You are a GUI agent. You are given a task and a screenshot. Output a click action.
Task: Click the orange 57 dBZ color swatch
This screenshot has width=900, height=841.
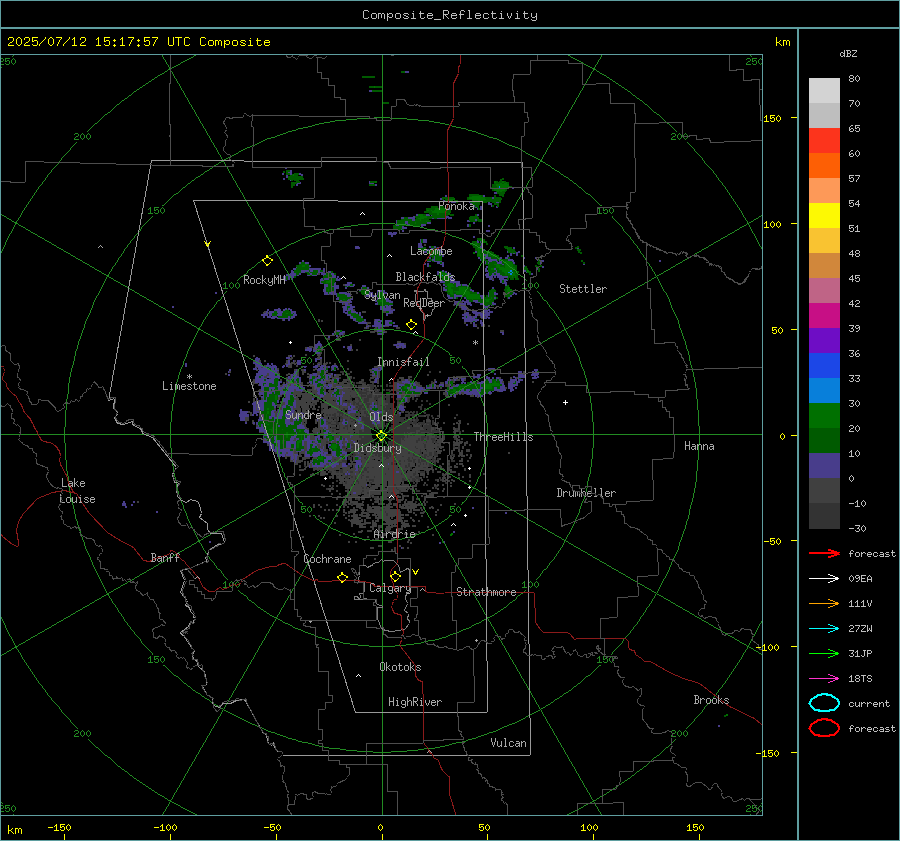tap(824, 165)
